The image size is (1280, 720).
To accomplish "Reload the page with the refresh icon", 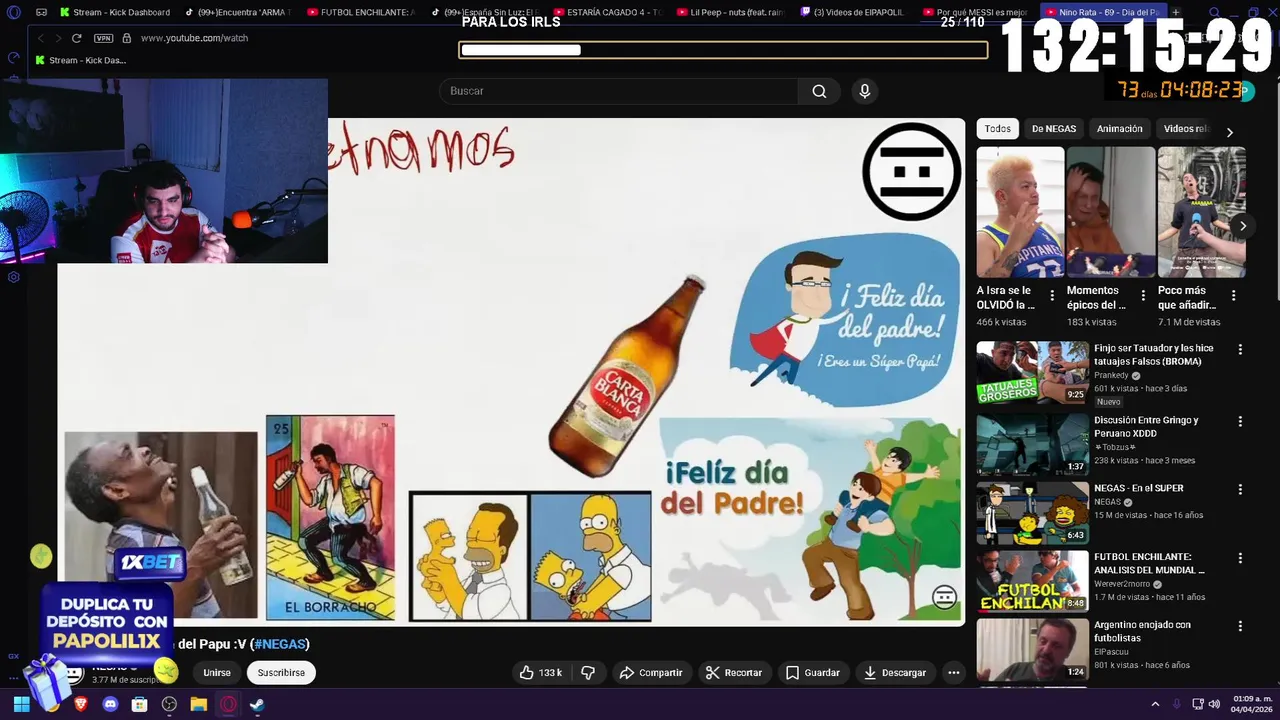I will [77, 38].
